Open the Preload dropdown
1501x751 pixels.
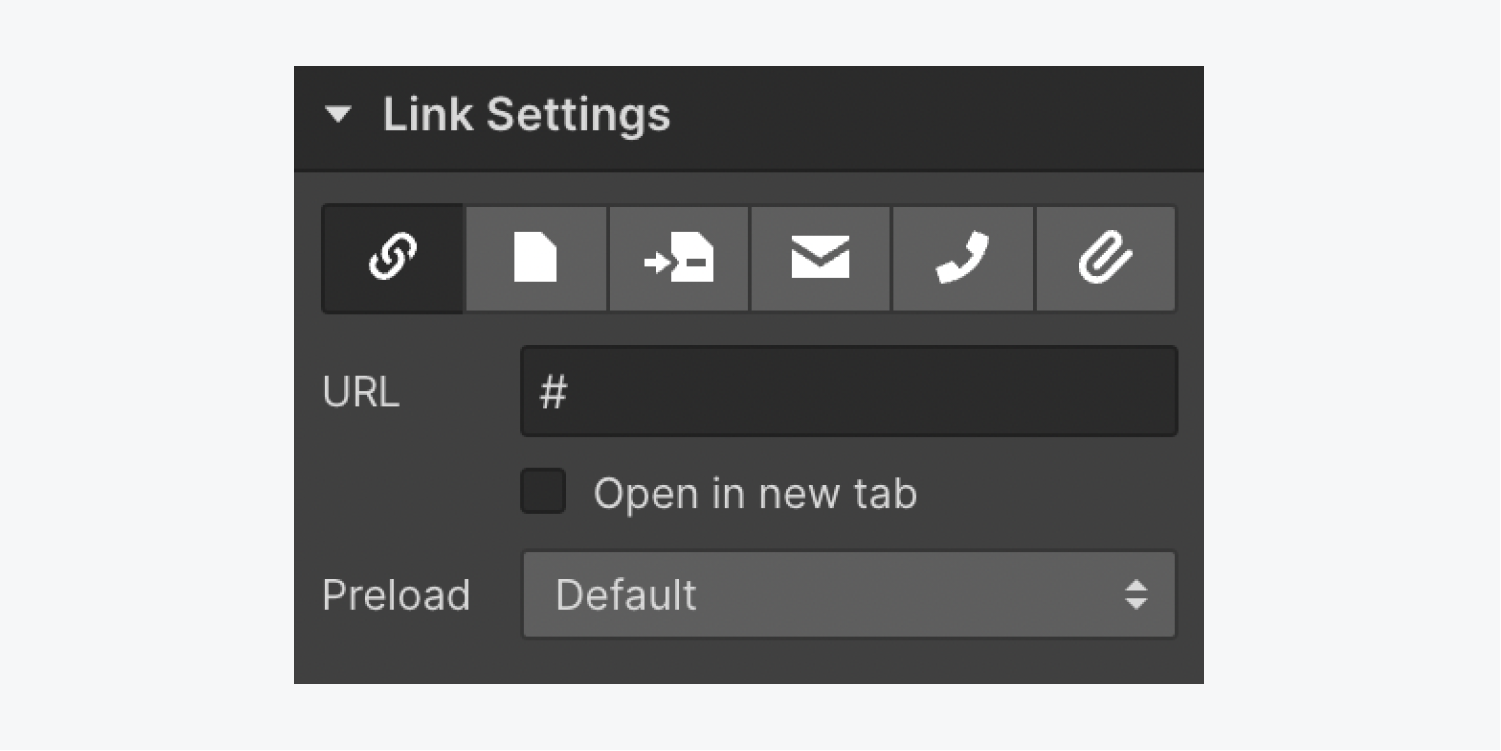pyautogui.click(x=849, y=594)
